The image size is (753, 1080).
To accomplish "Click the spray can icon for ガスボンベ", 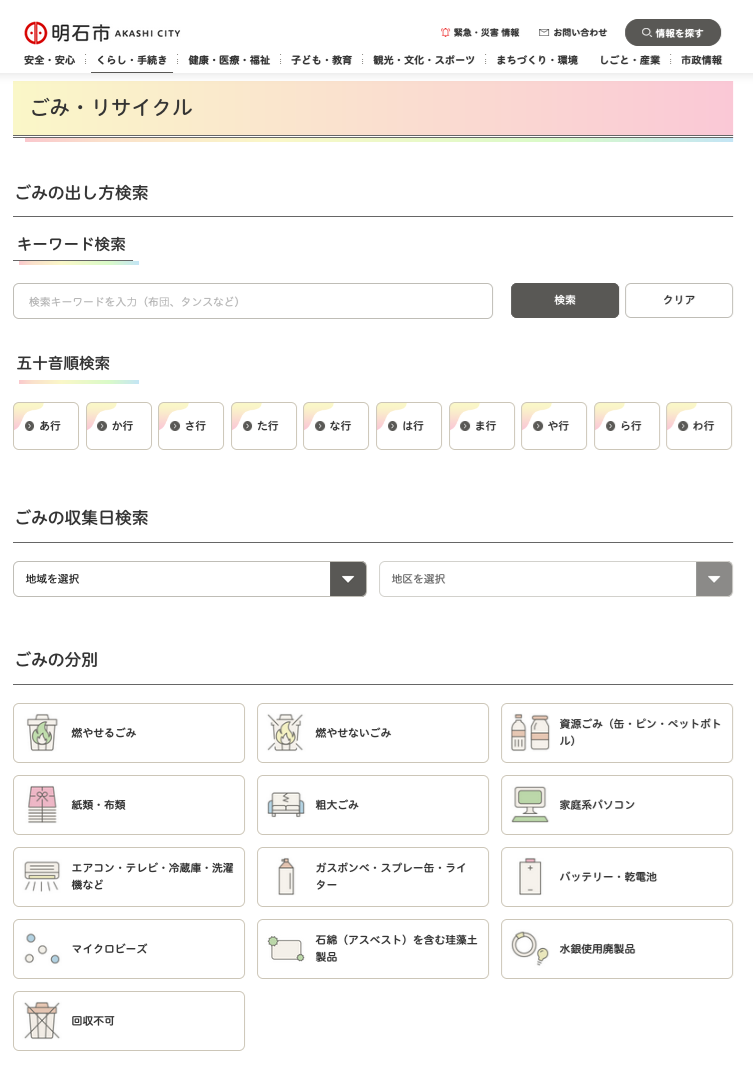I will 286,877.
